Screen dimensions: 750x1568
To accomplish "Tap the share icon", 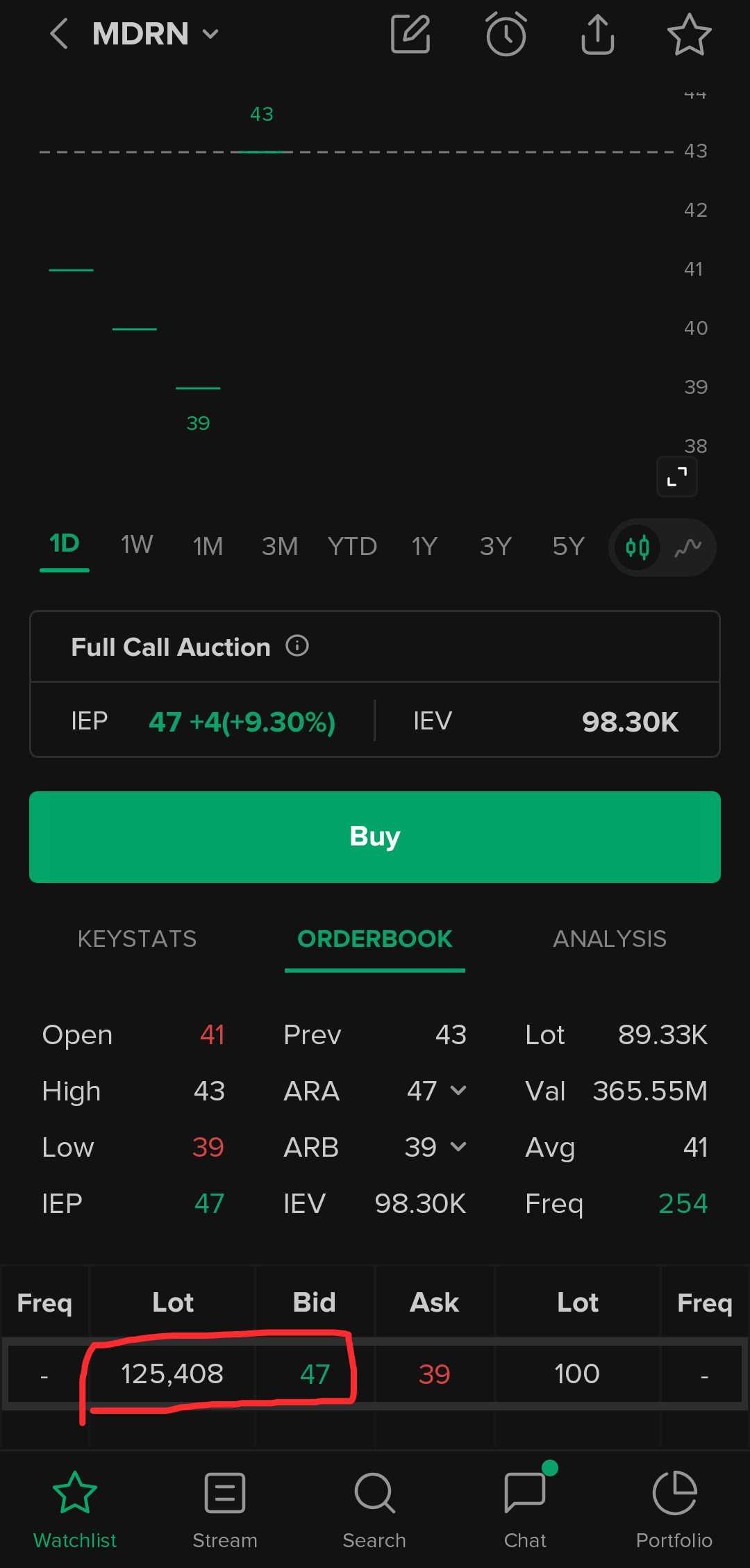I will [x=597, y=33].
